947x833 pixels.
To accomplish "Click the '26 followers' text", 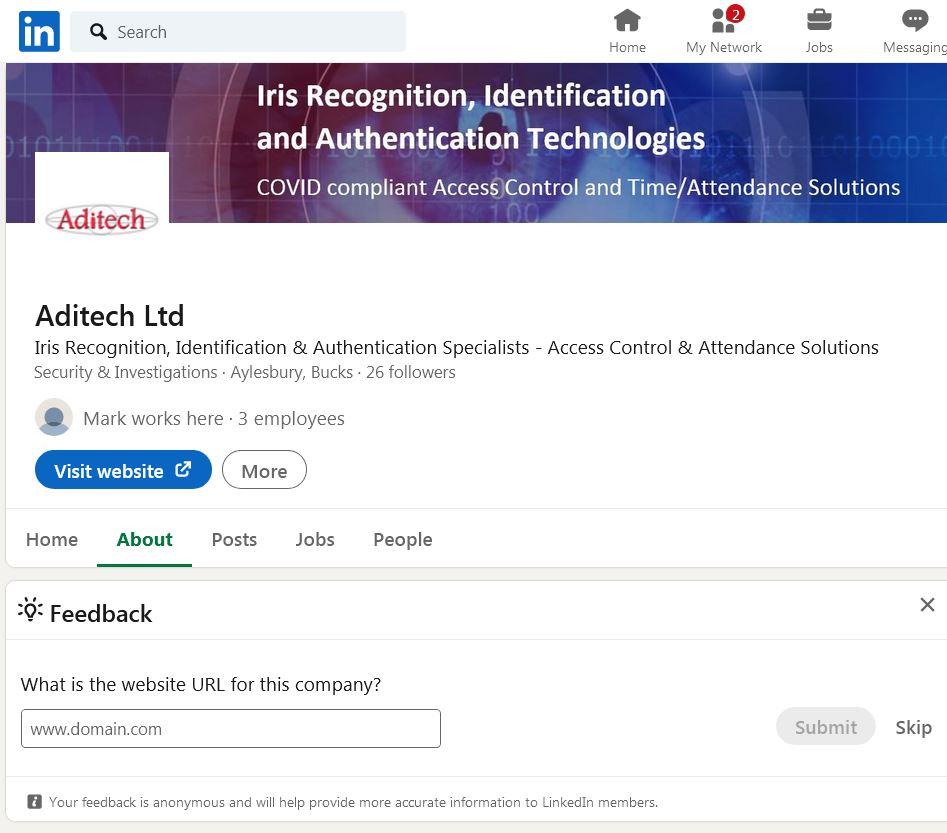I will 411,372.
